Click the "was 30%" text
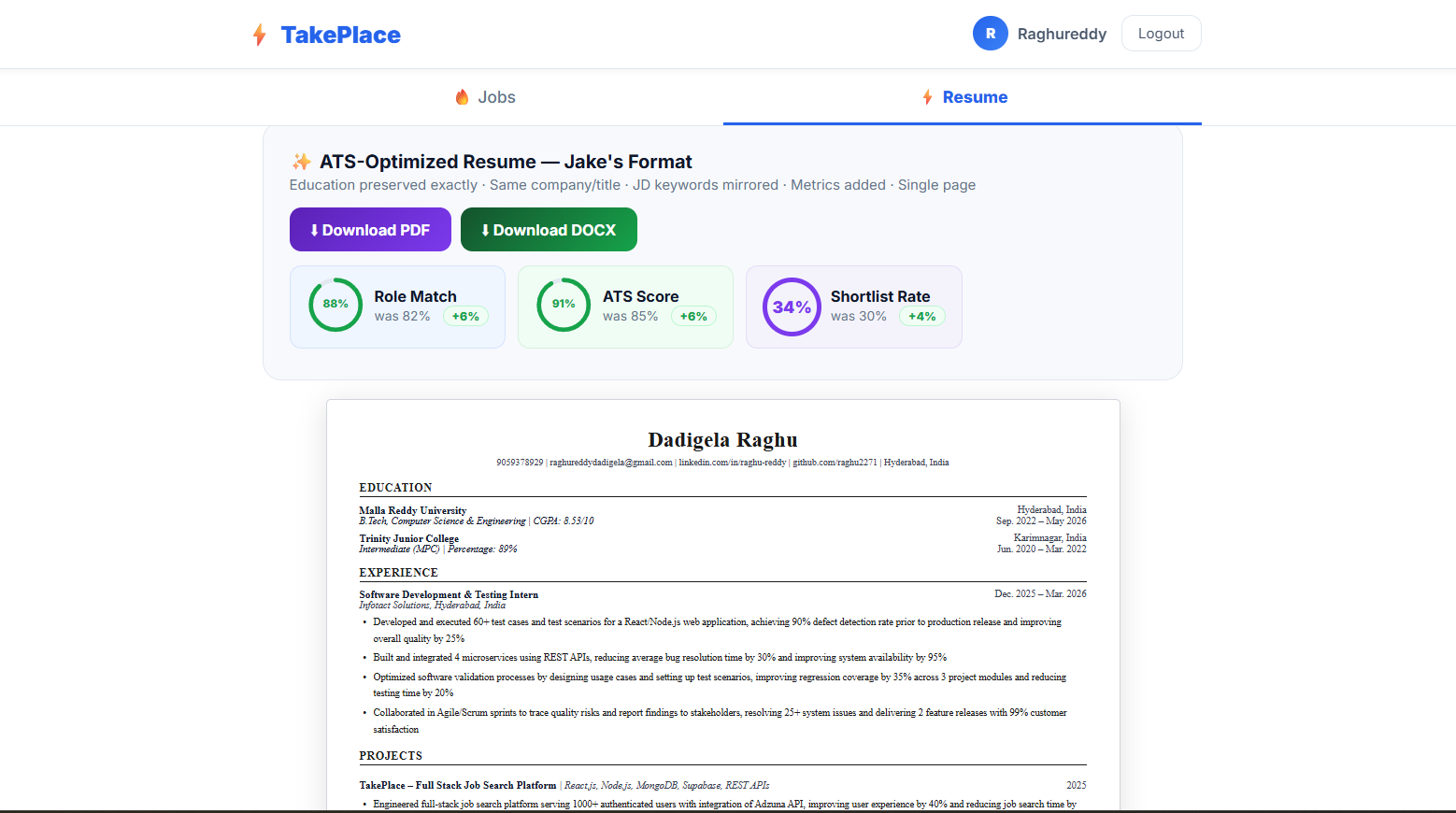This screenshot has height=813, width=1456. [859, 317]
